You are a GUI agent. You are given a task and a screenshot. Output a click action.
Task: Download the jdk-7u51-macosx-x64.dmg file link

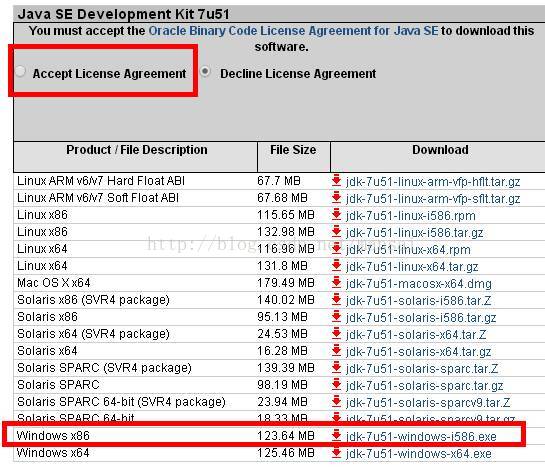[x=419, y=284]
